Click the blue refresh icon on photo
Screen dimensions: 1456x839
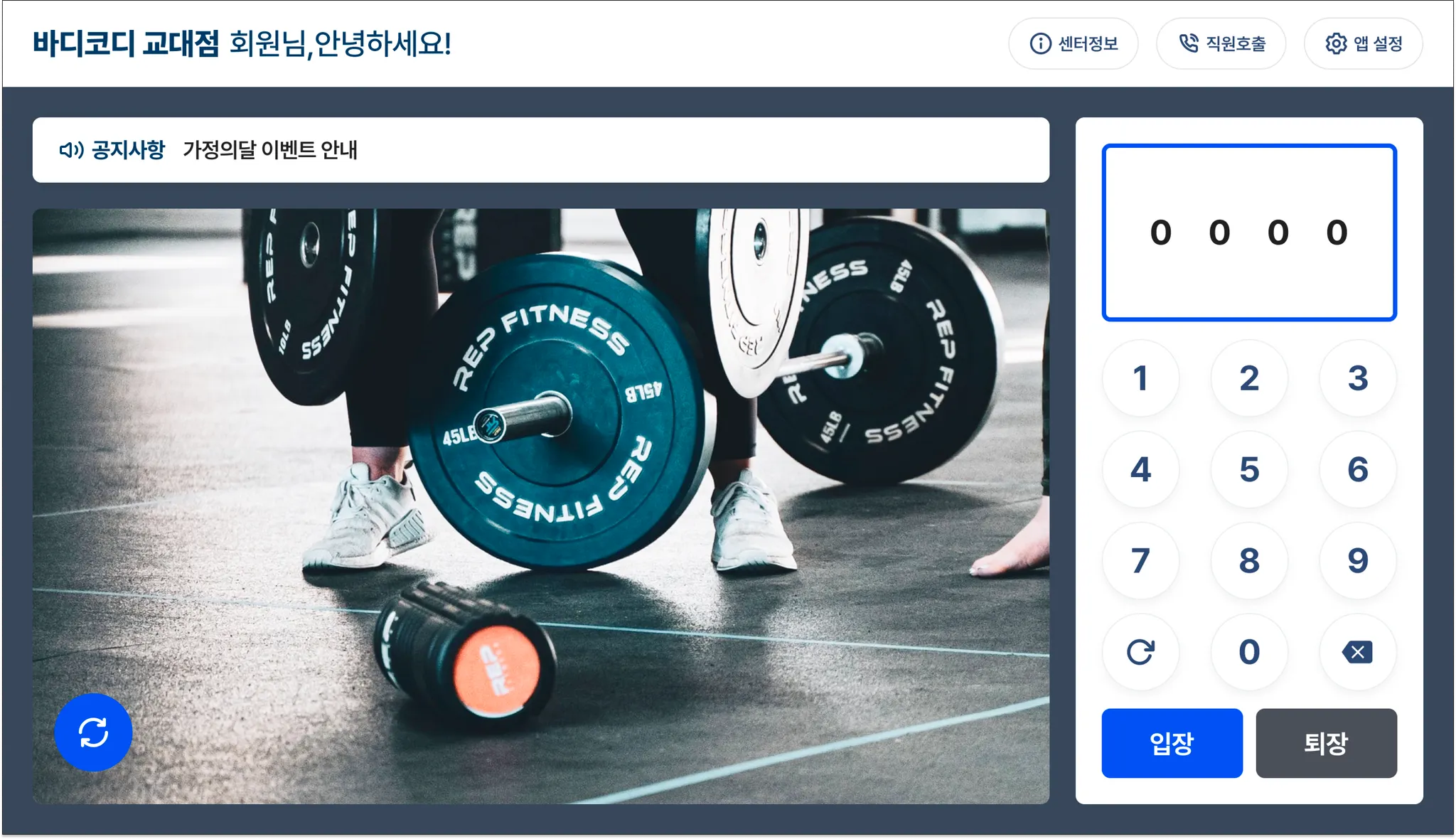click(x=93, y=732)
